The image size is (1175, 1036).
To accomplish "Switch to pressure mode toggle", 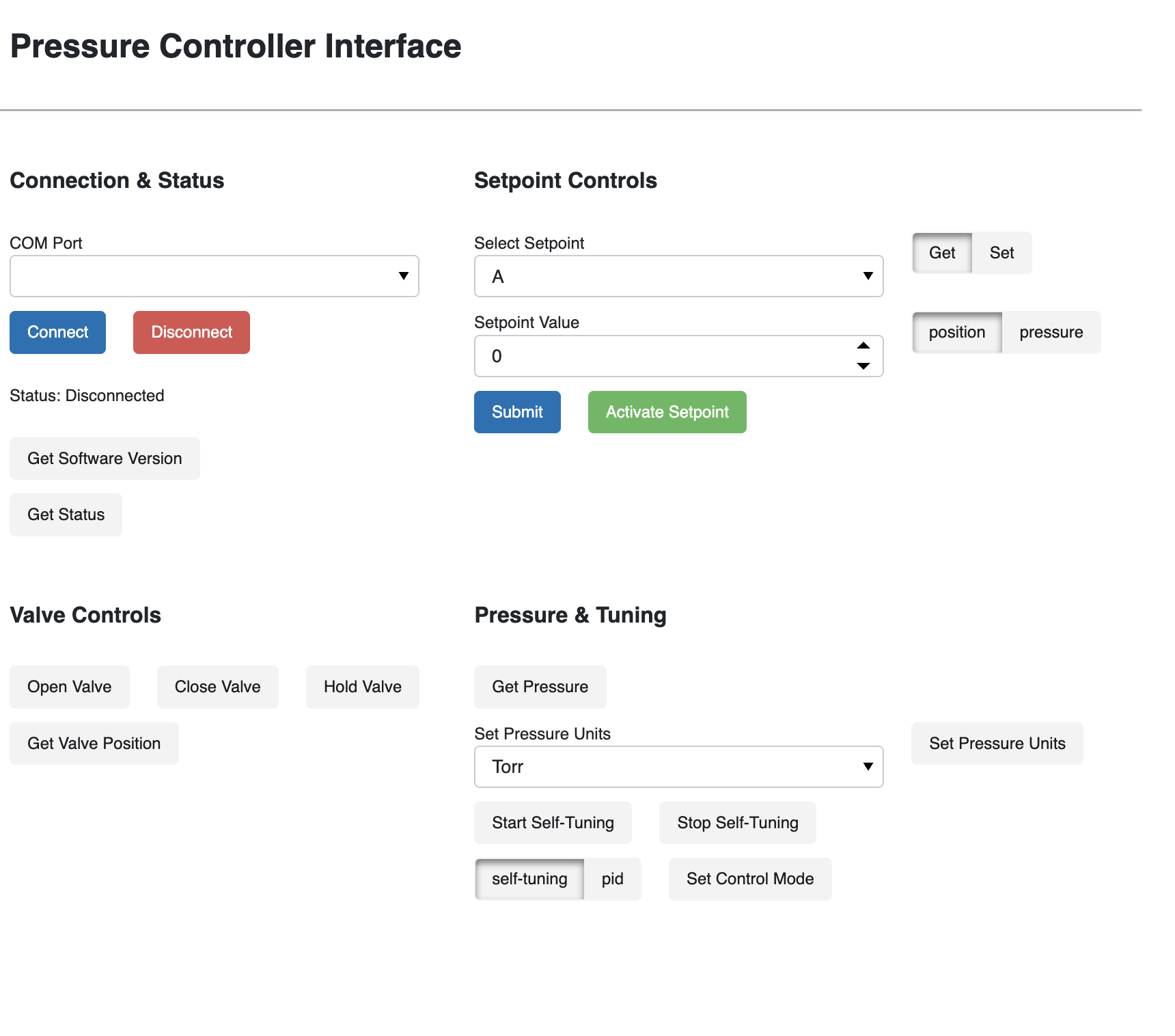I will tap(1051, 333).
